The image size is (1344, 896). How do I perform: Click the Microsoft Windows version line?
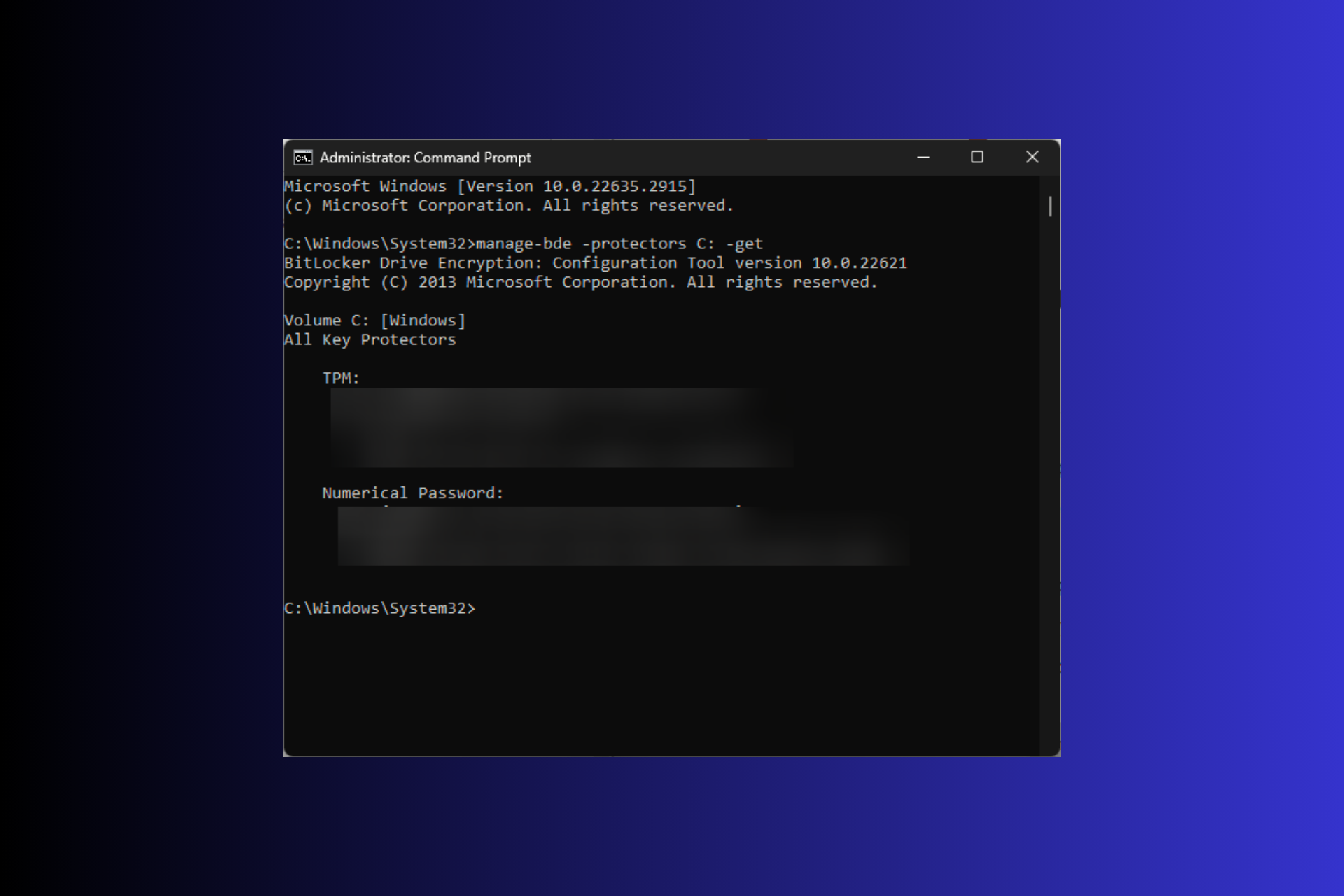pyautogui.click(x=490, y=186)
